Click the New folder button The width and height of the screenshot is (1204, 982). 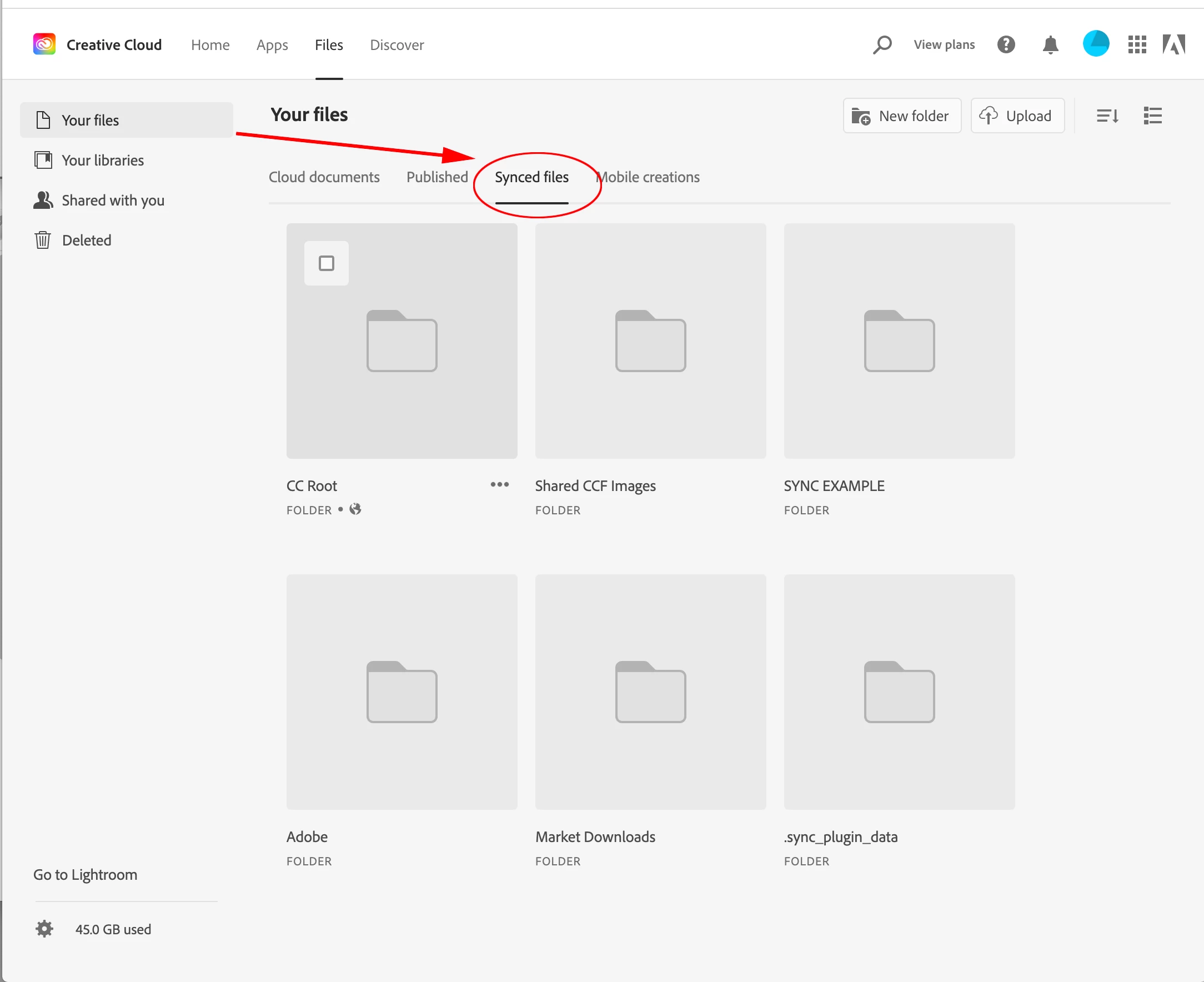coord(901,116)
